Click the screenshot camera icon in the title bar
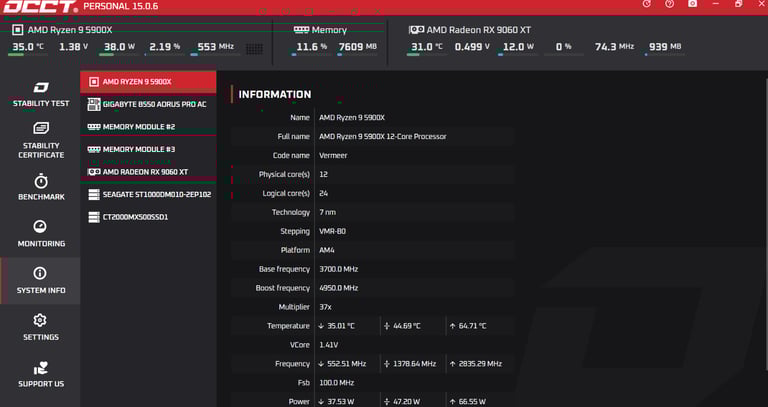The height and width of the screenshot is (407, 768). pos(692,4)
